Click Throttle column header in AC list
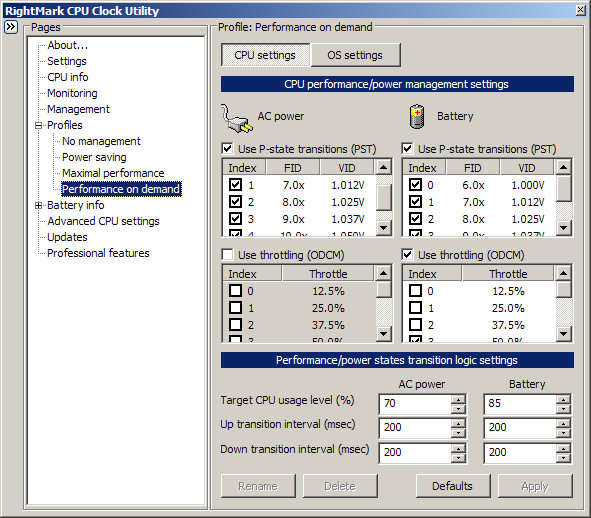Screen dimensions: 591x518 (x=328, y=274)
